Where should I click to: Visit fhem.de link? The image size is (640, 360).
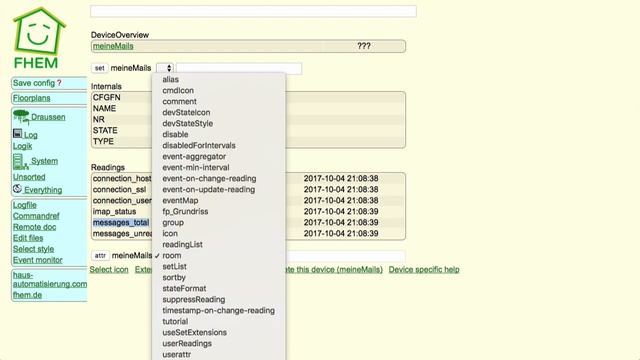[27, 295]
